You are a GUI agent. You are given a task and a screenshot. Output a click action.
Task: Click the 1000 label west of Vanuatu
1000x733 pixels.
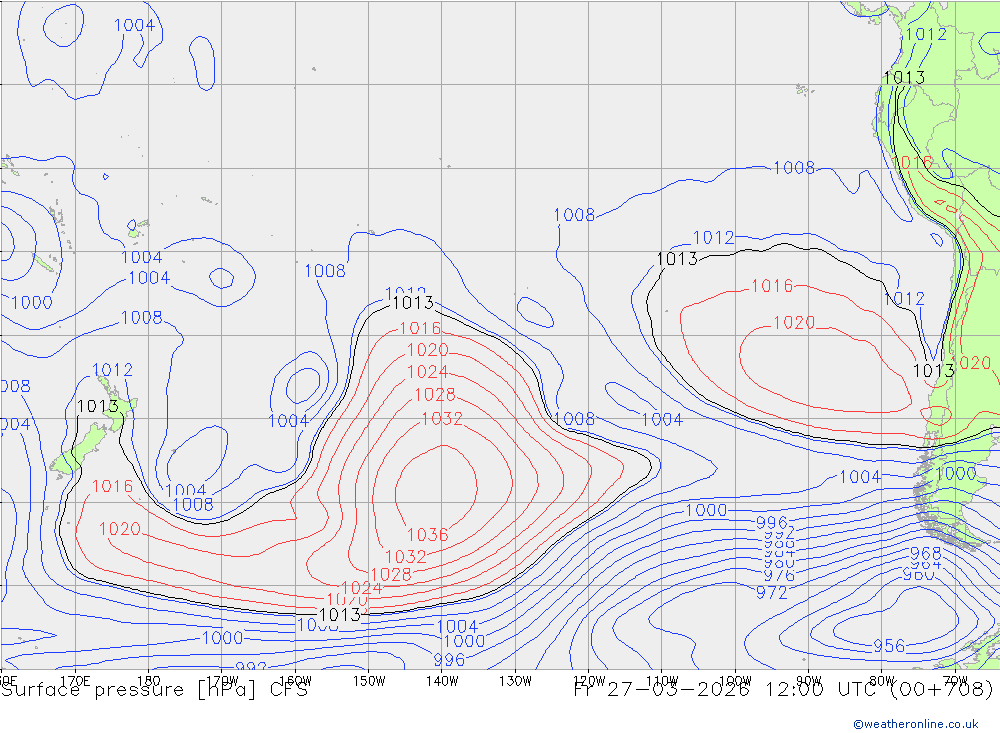[x=32, y=302]
